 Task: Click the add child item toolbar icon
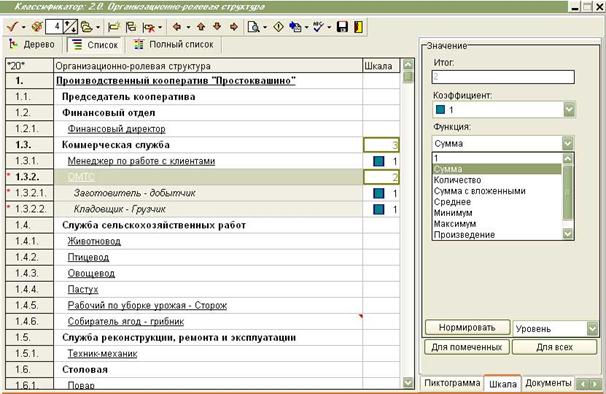coord(131,27)
